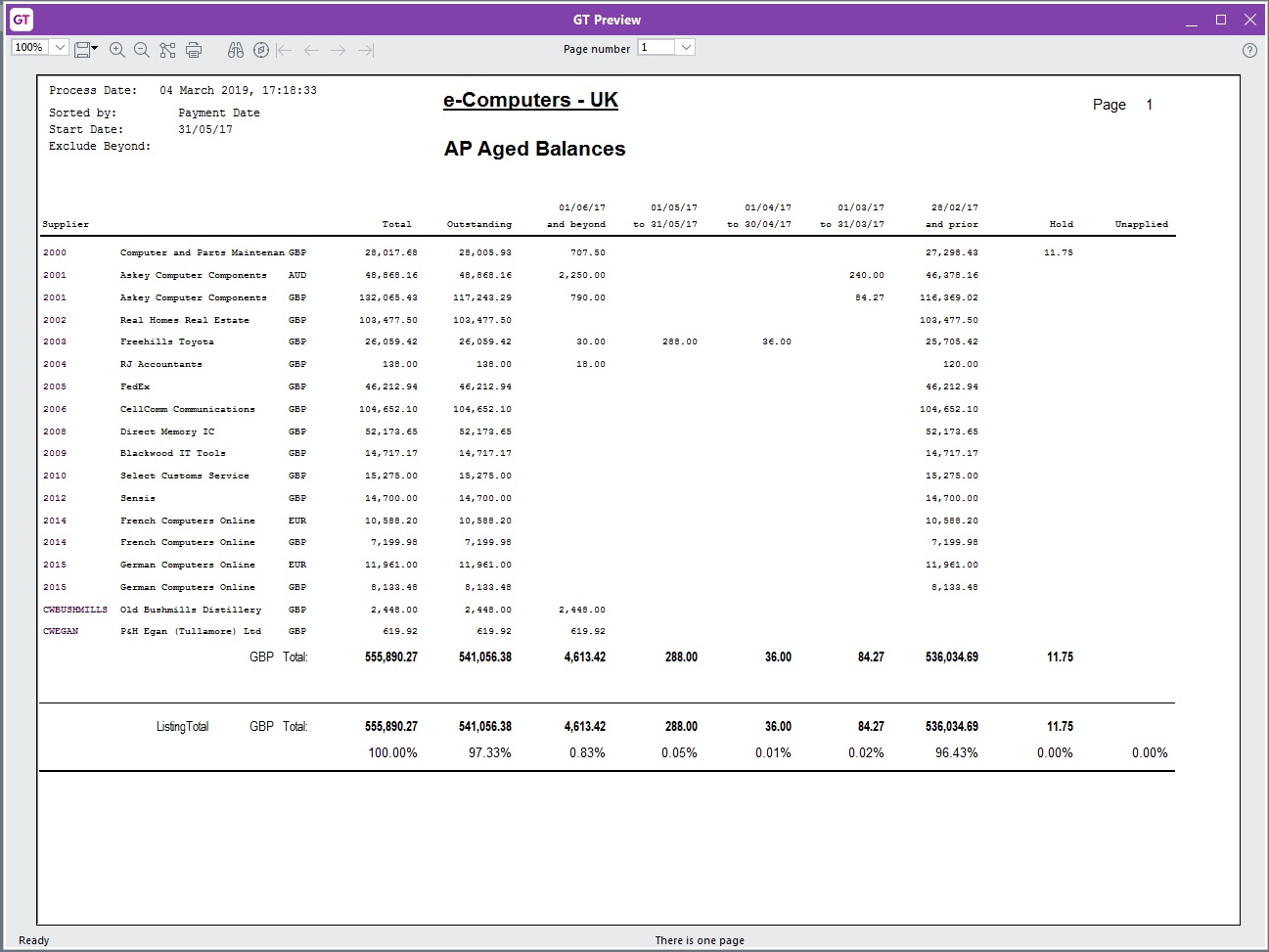Click Select Customs Service supplier name

tap(185, 476)
